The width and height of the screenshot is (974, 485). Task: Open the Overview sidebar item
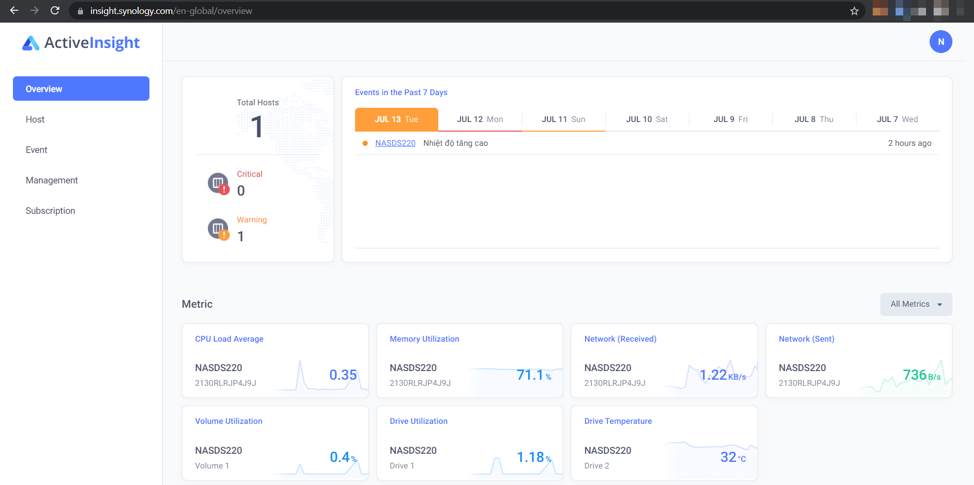[81, 89]
